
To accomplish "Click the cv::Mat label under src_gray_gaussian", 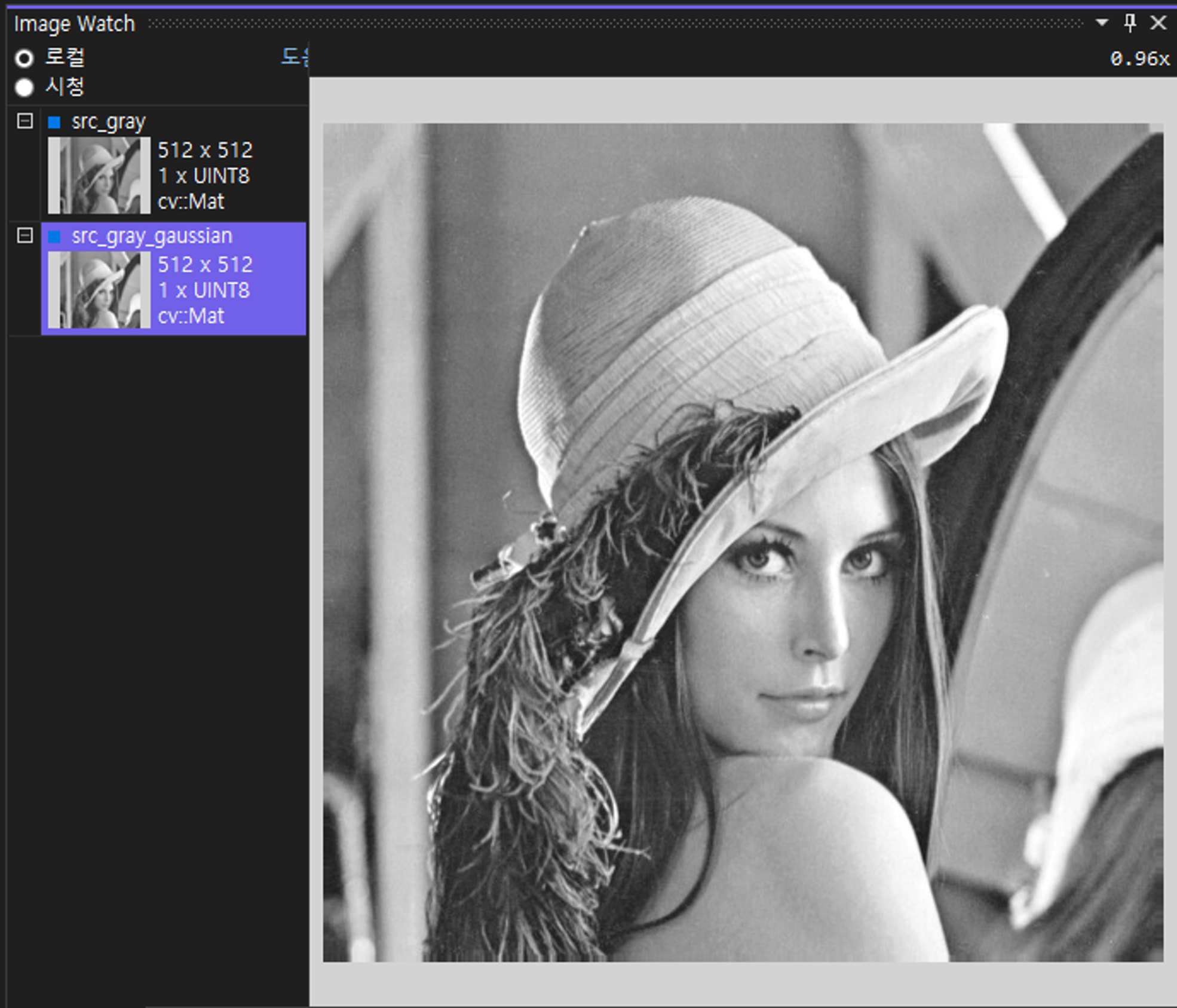I will point(191,315).
